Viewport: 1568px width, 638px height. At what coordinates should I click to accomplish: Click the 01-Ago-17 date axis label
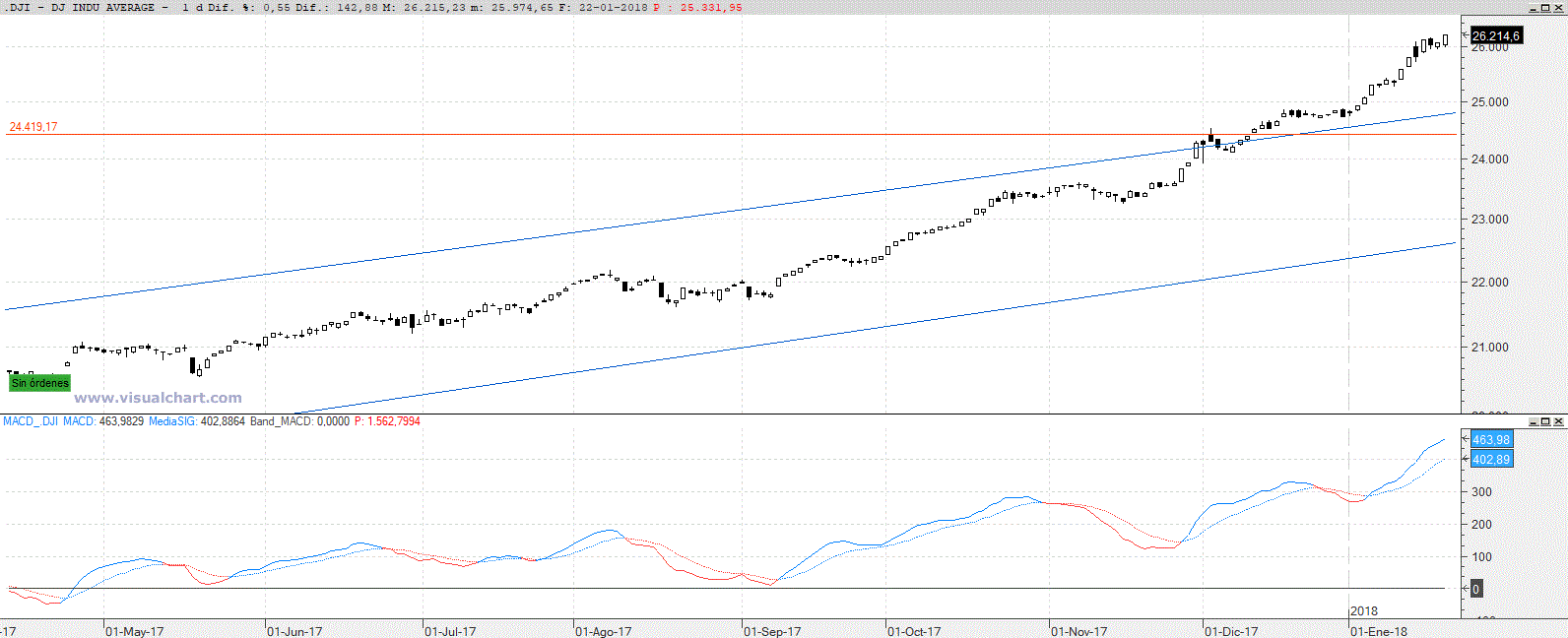tap(603, 631)
